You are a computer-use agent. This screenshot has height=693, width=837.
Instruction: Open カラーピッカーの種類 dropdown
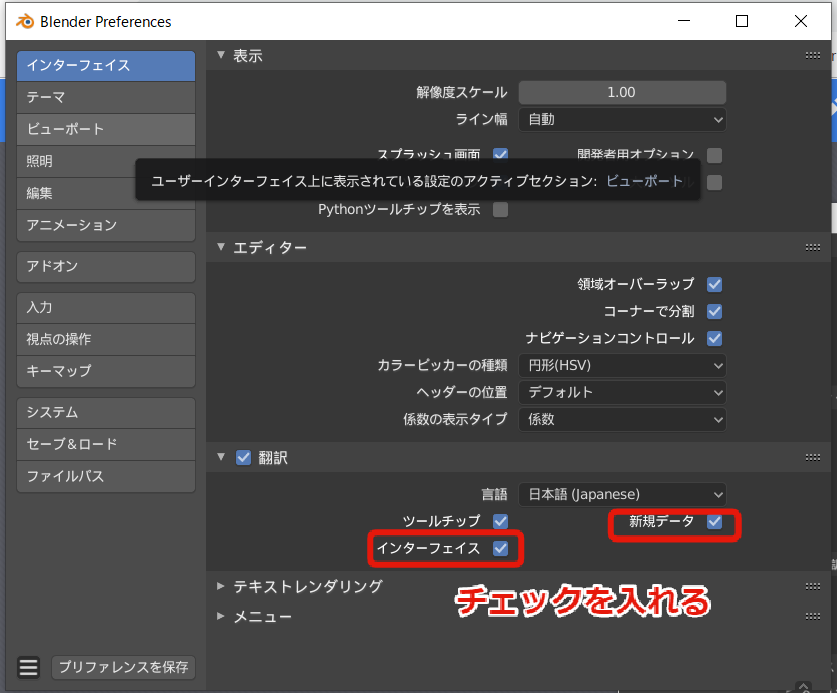point(622,366)
